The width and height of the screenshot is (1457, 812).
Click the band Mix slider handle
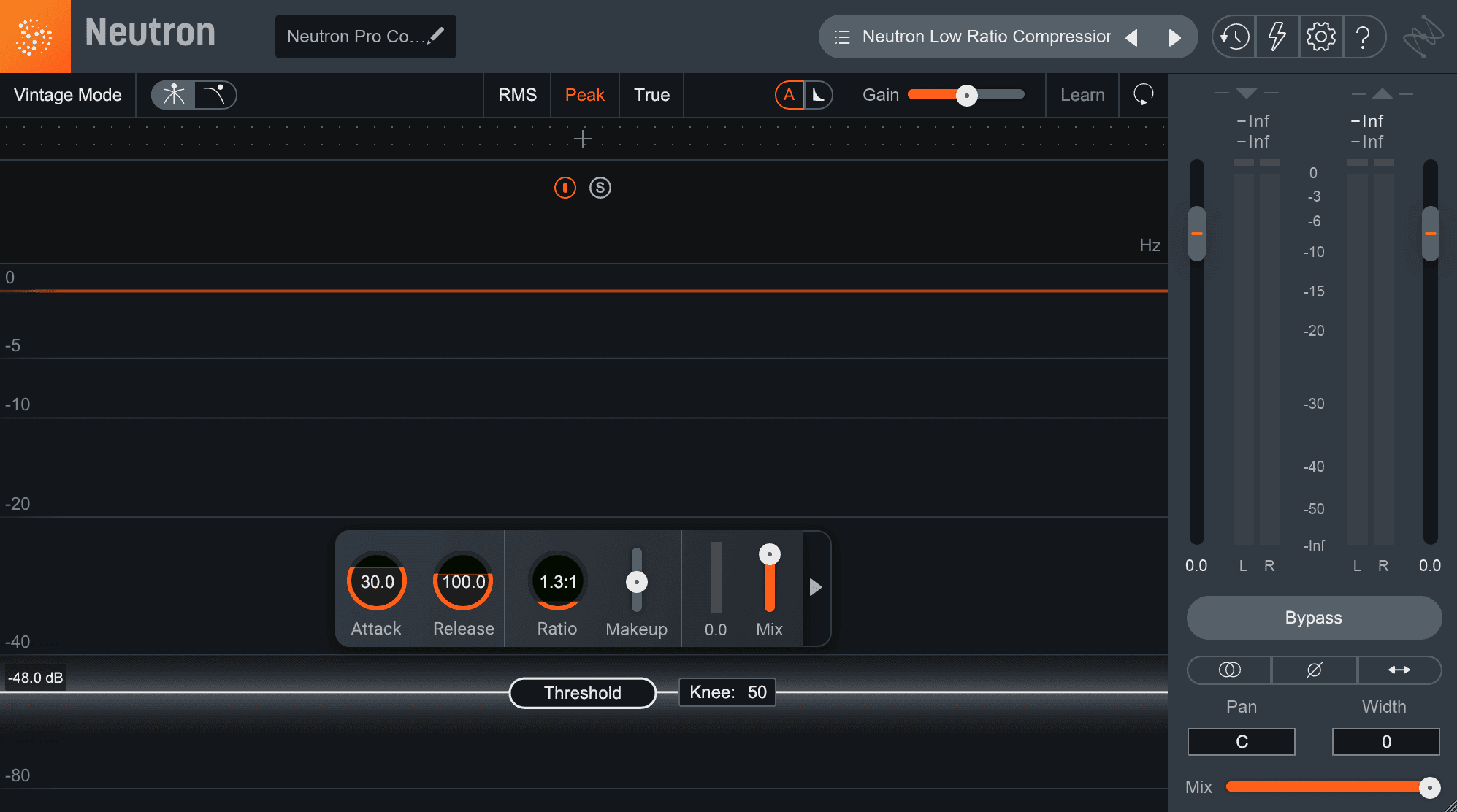[x=770, y=554]
